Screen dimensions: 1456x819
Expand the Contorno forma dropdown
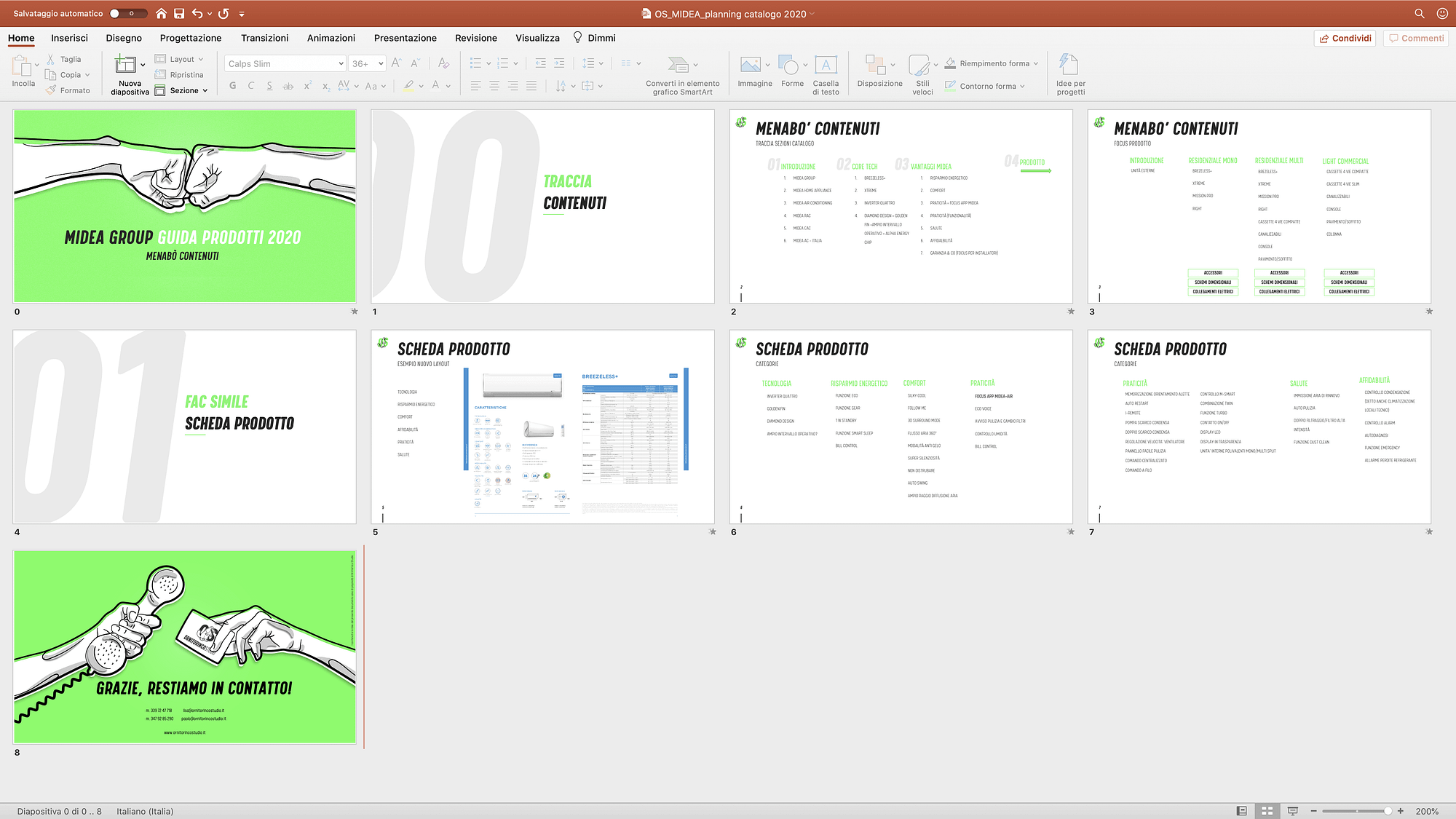point(1022,86)
